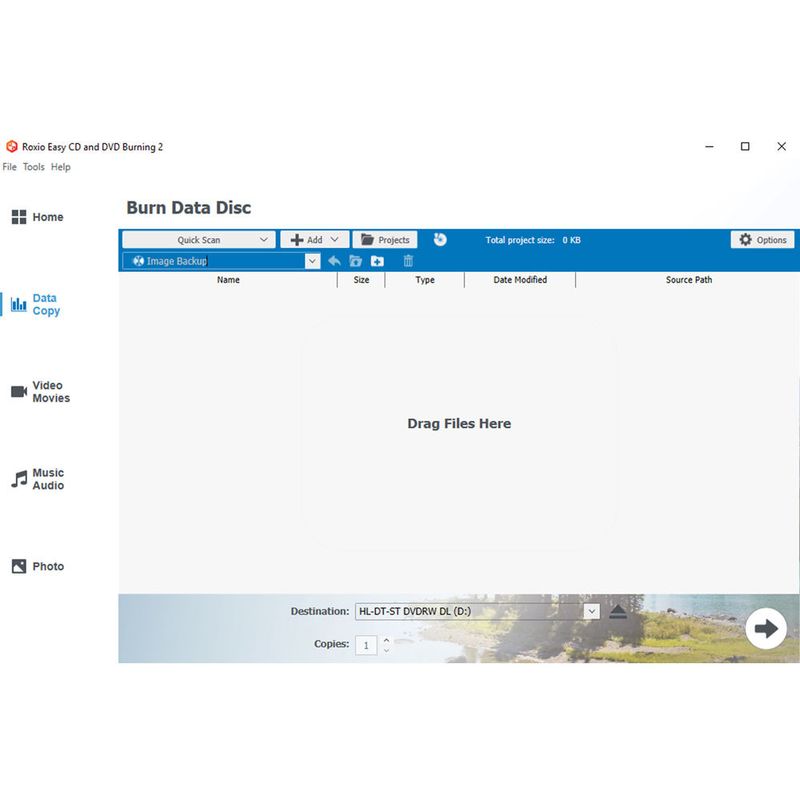This screenshot has width=800, height=800.
Task: Open the Destination drive dropdown
Action: click(x=592, y=611)
